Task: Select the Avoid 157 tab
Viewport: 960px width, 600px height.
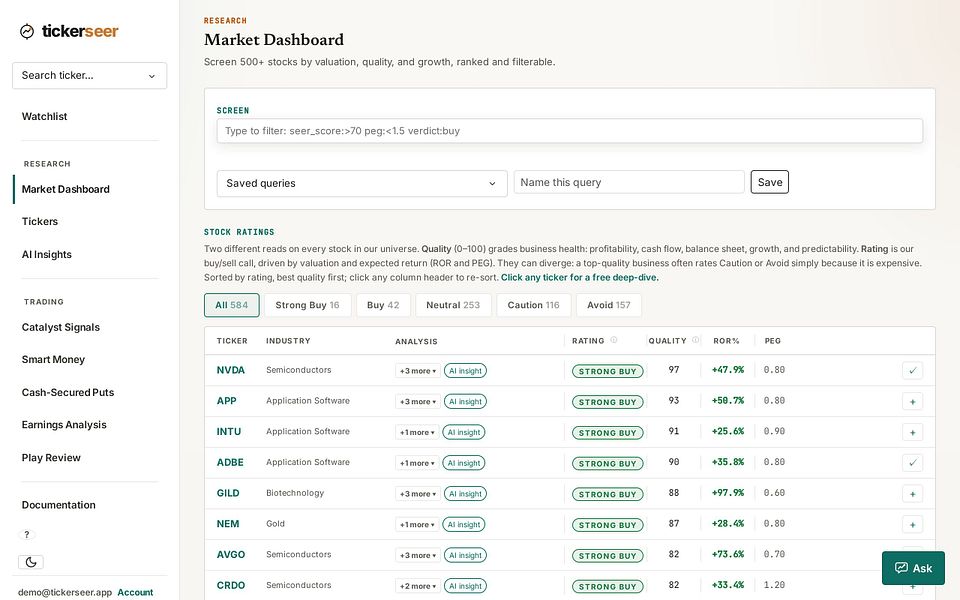Action: (609, 305)
